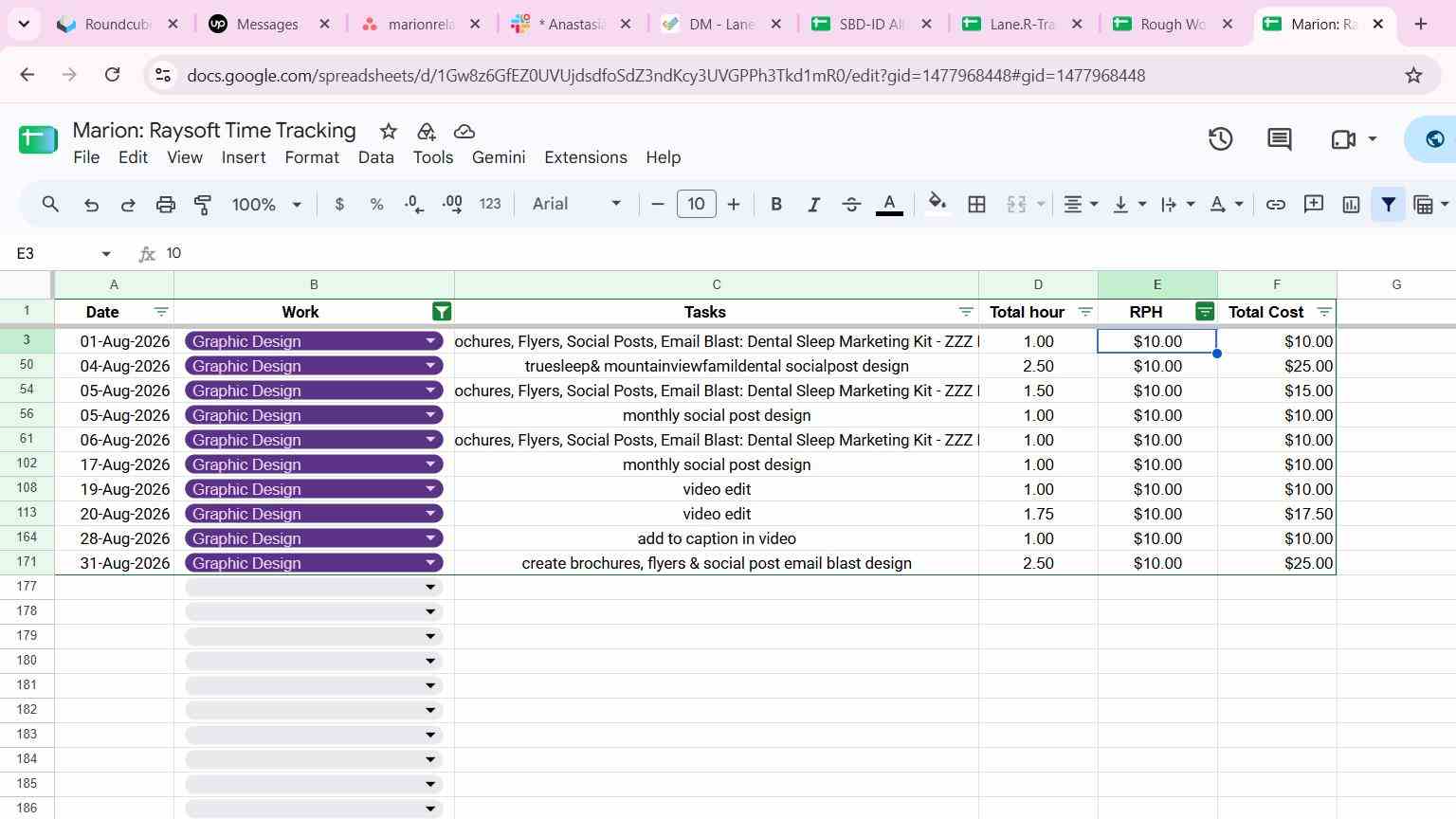Open the fill color picker
This screenshot has height=819, width=1456.
(937, 204)
